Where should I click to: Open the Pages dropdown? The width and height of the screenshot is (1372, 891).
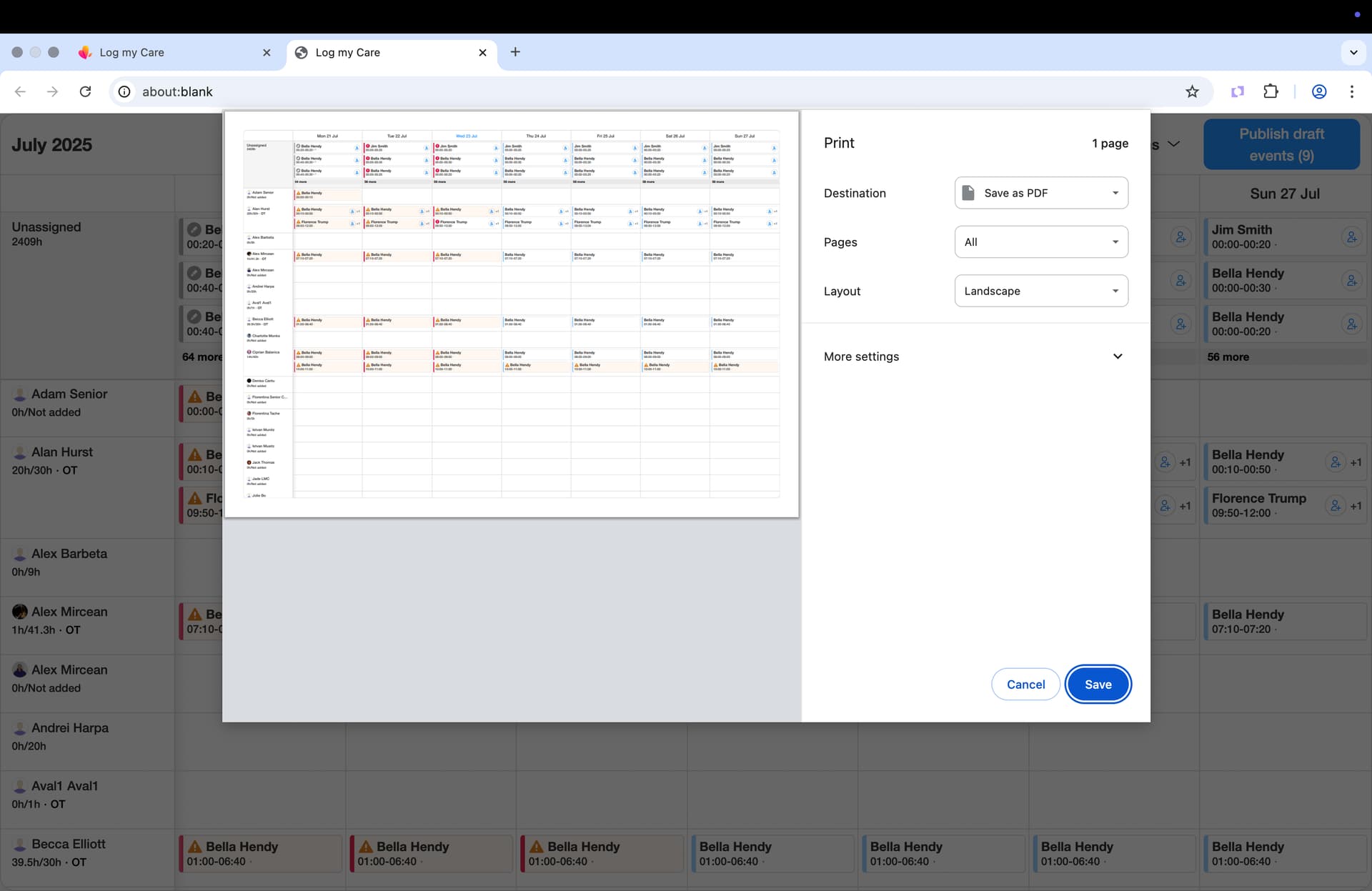coord(1041,242)
